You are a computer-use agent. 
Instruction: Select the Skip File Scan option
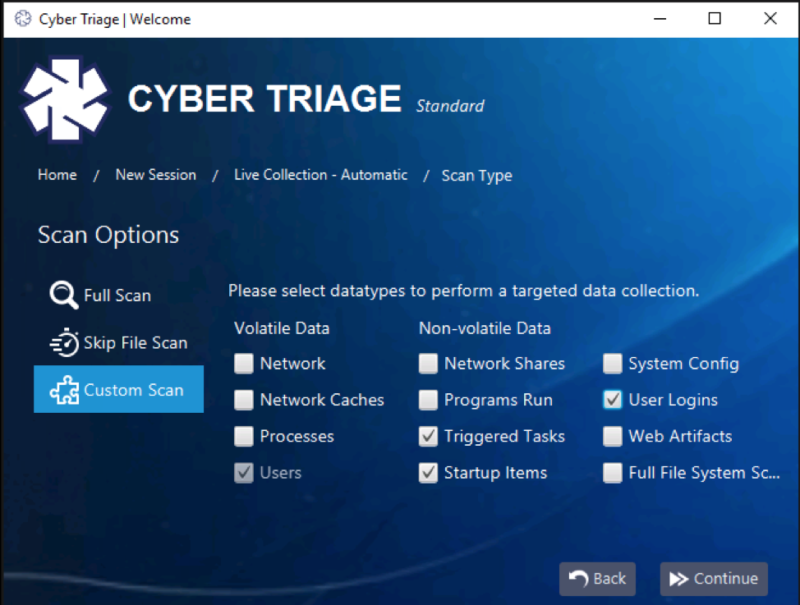tap(118, 343)
